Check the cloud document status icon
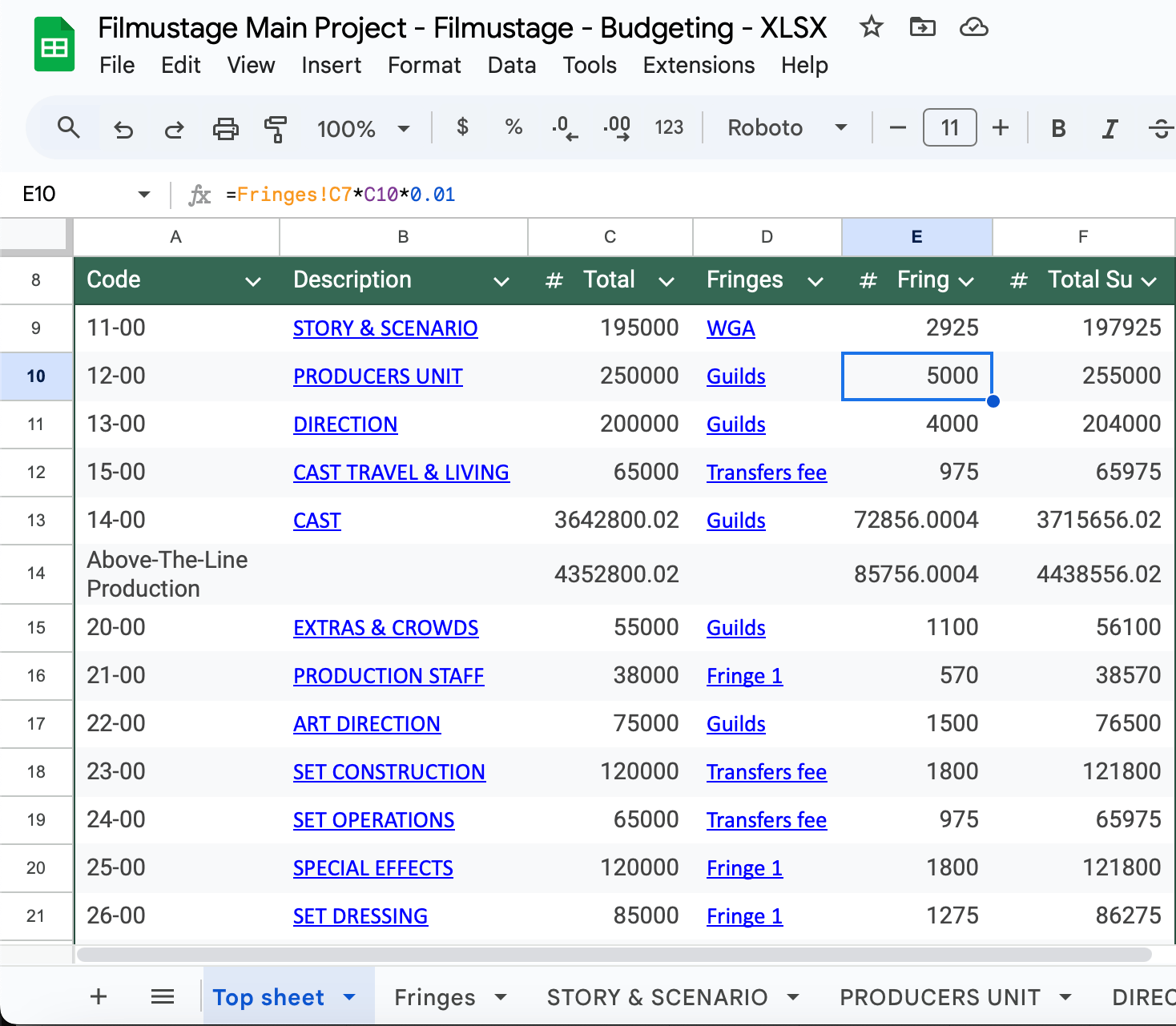The height and width of the screenshot is (1026, 1176). [973, 27]
